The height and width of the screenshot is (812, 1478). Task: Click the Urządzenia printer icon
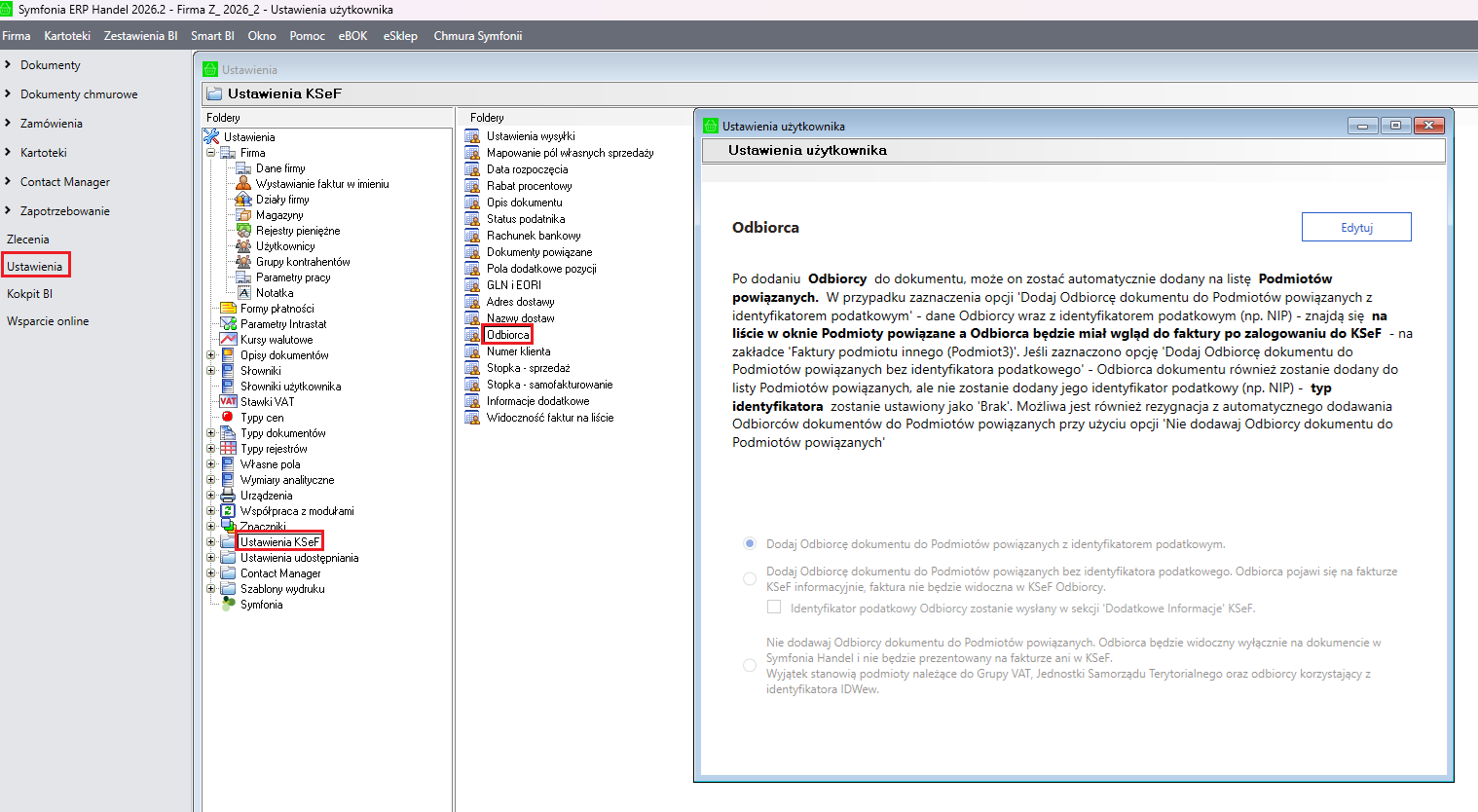[x=228, y=496]
